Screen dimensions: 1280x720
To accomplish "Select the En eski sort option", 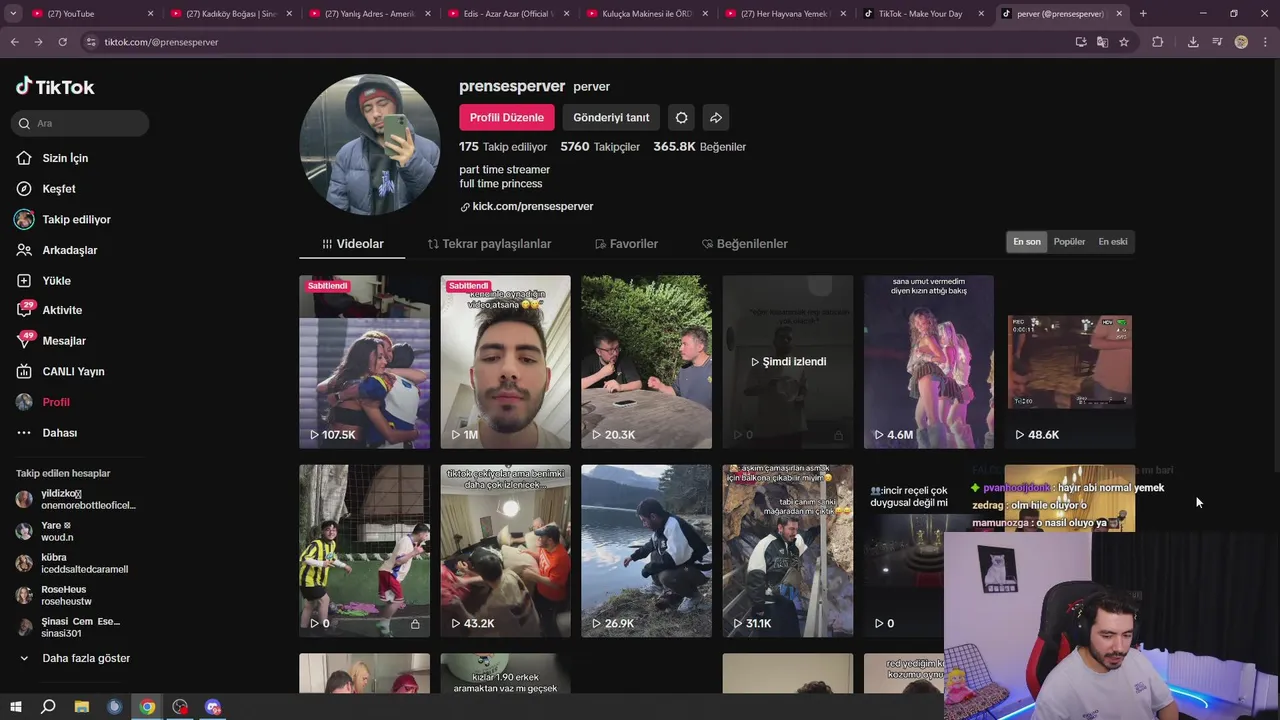I will [x=1113, y=242].
